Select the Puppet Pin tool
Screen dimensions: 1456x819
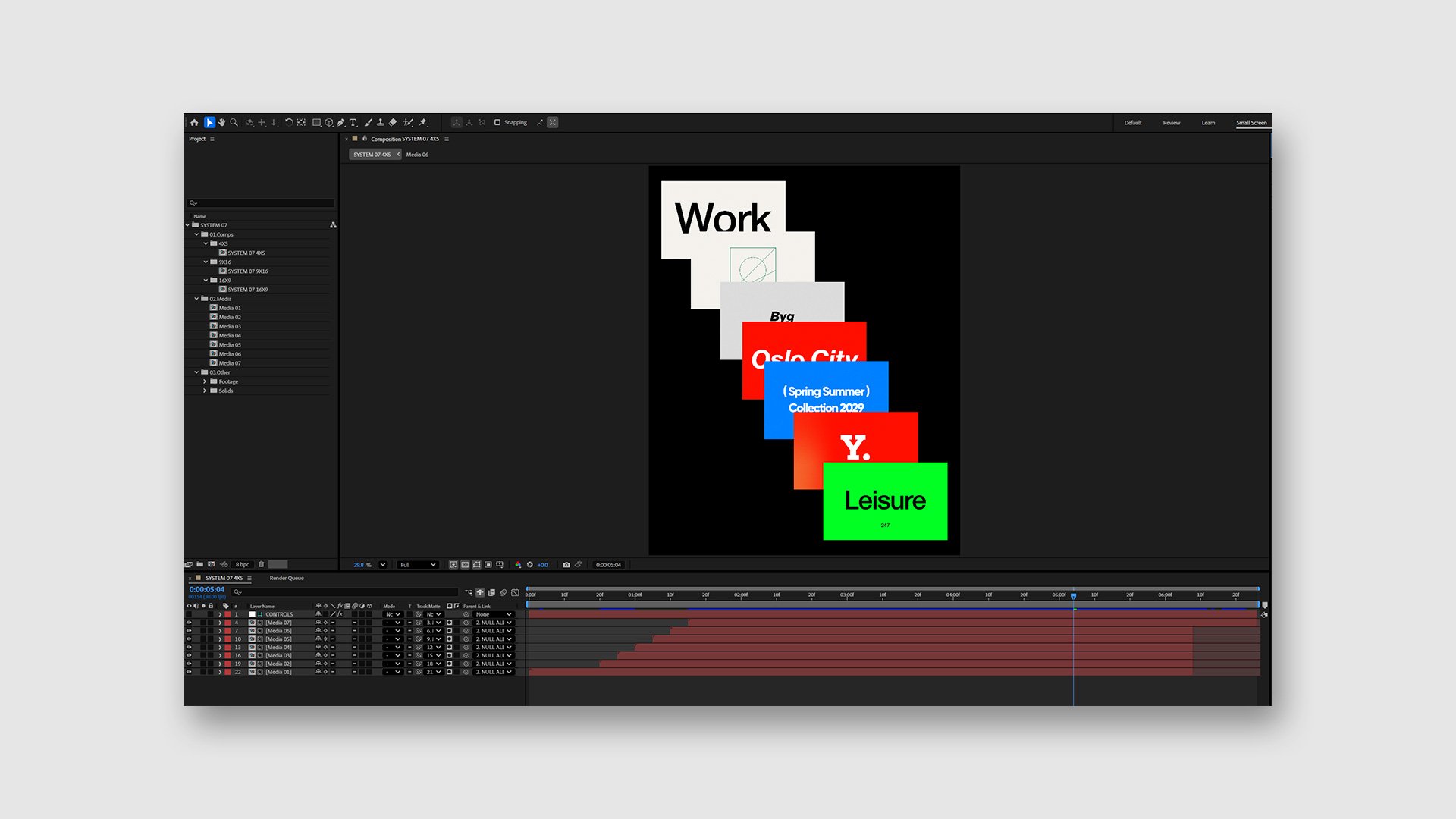tap(423, 122)
